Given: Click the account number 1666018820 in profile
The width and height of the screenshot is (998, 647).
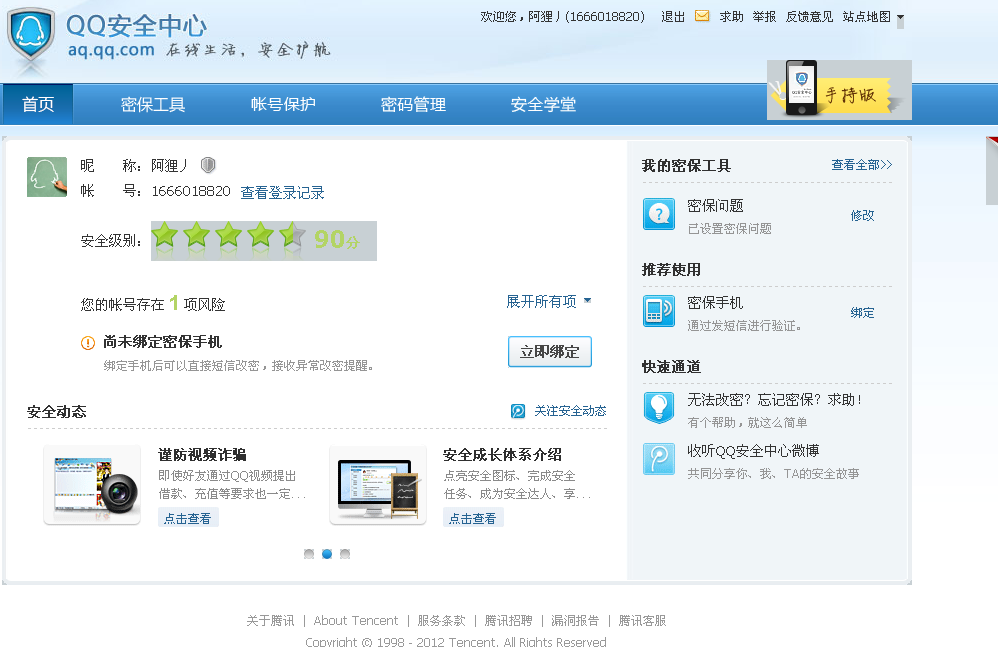Looking at the screenshot, I should point(191,191).
